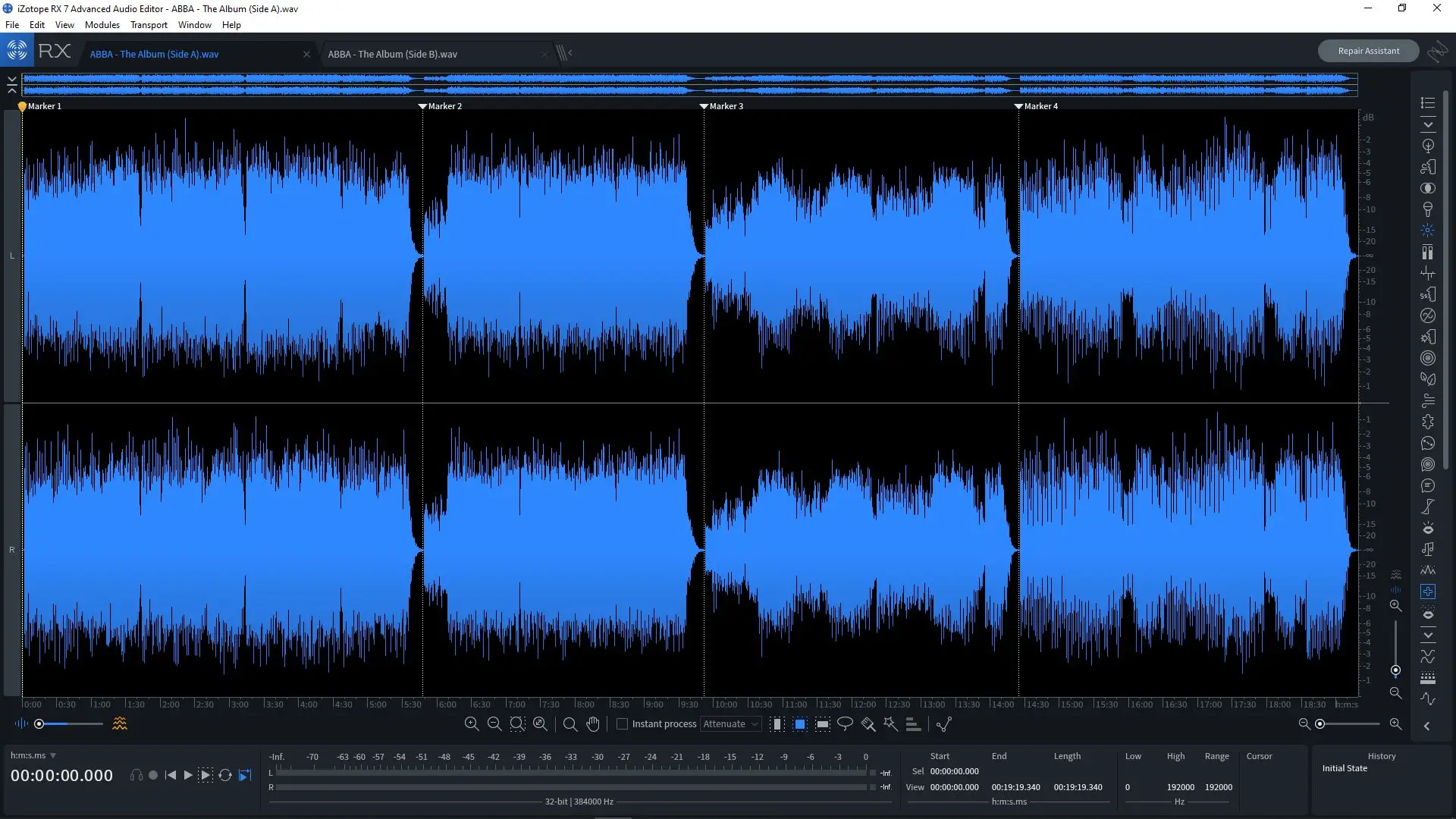Open the De-rustle leaves module
Screen dimensions: 1456x819
[x=1428, y=379]
